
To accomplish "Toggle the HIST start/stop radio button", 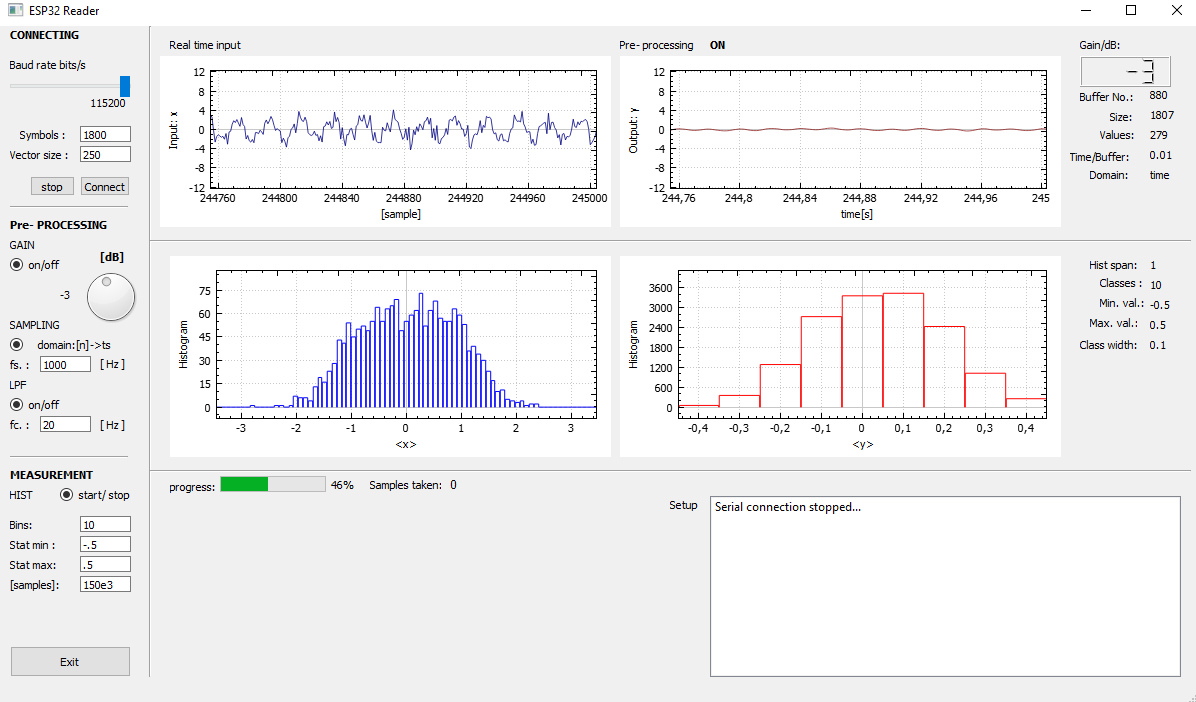I will click(66, 495).
